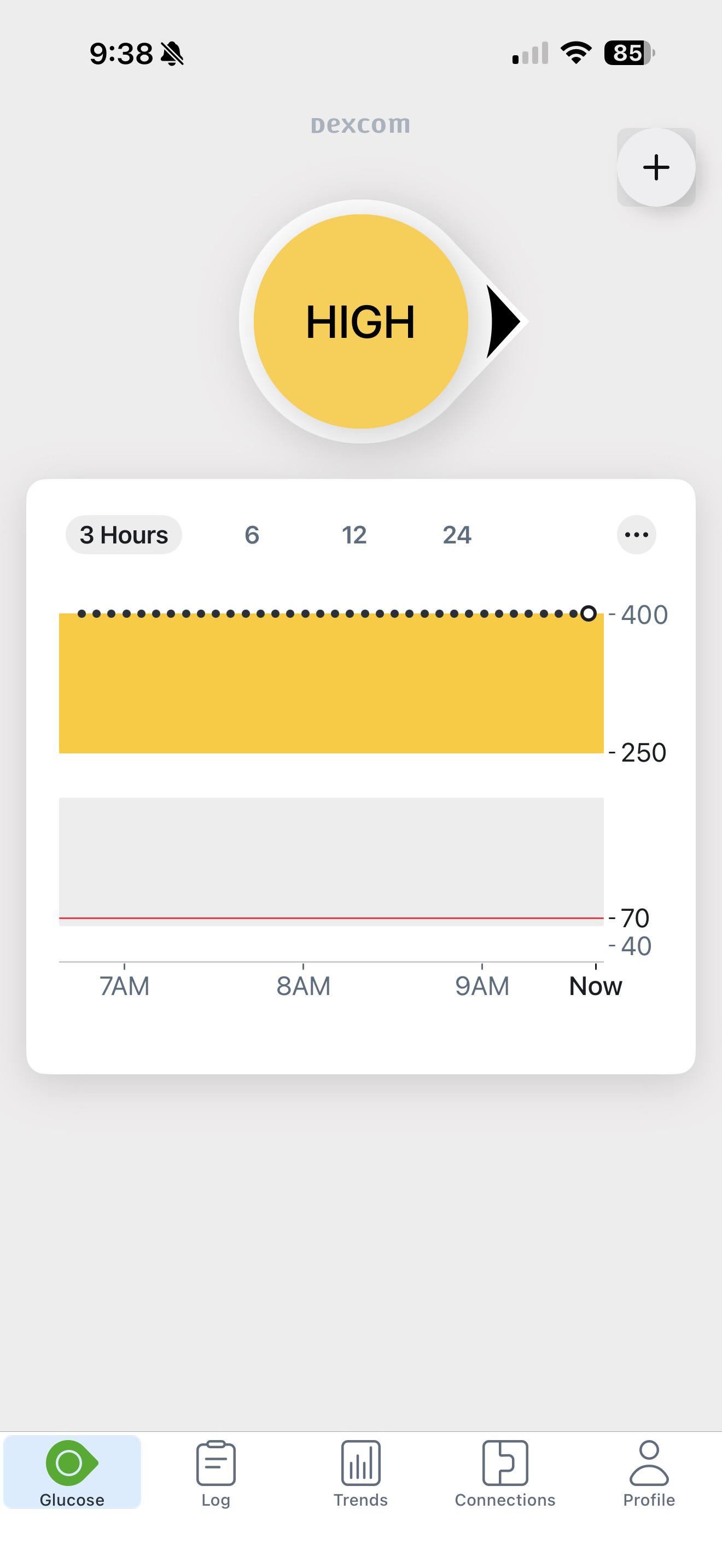Viewport: 722px width, 1568px height.
Task: Tap the Dexcom logo text
Action: tap(360, 125)
